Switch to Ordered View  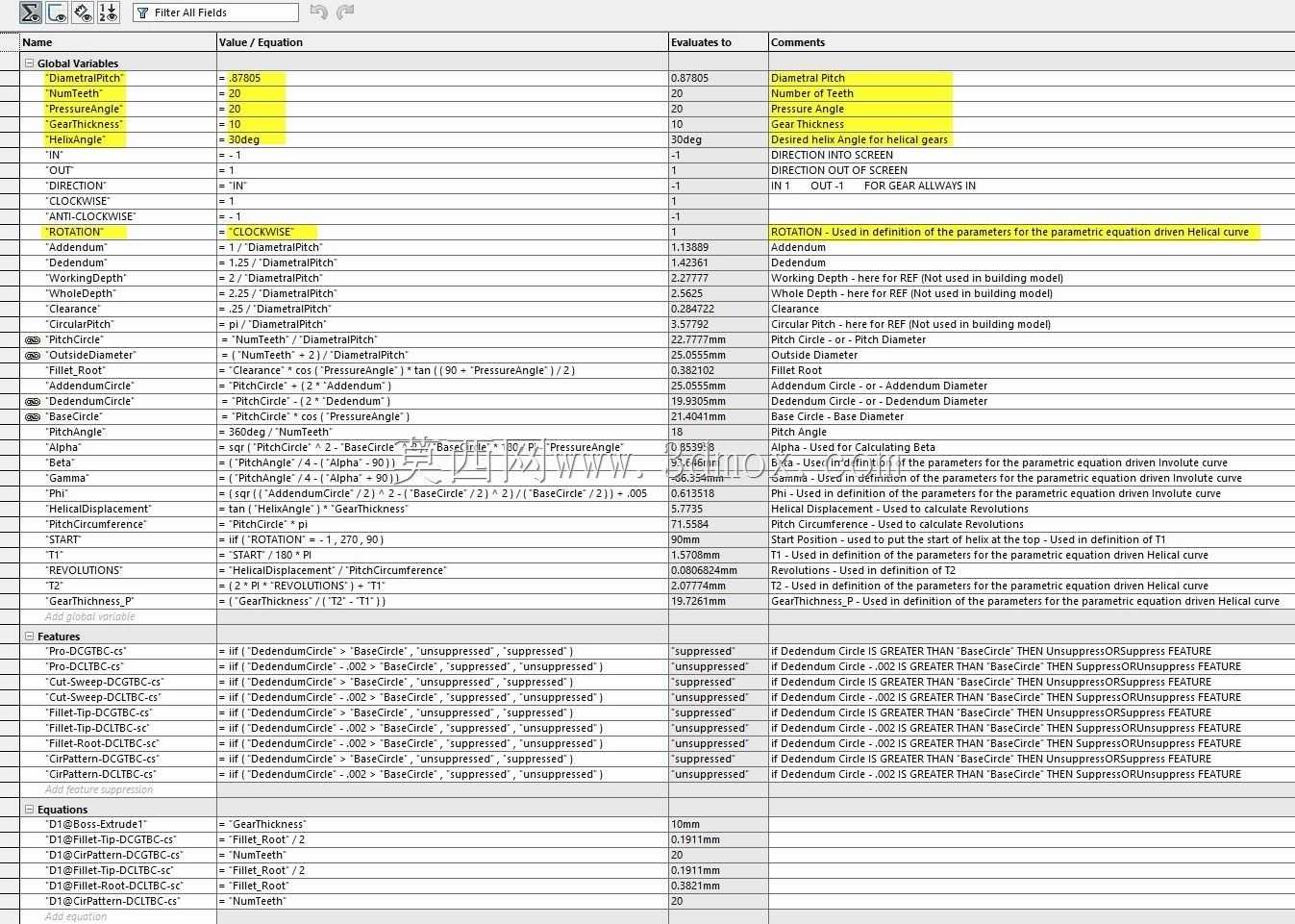(109, 12)
